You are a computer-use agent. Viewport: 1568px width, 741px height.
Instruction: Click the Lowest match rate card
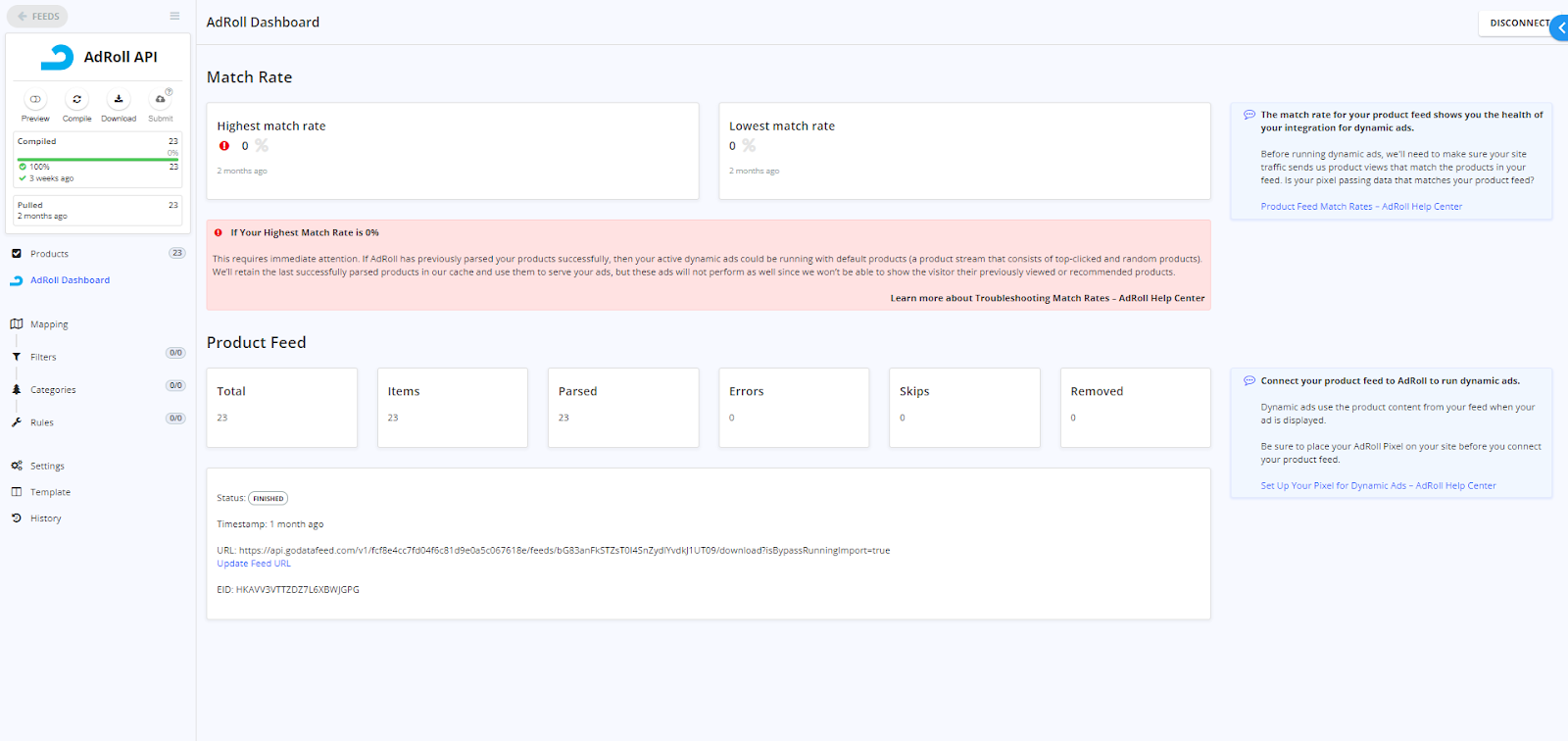click(964, 151)
